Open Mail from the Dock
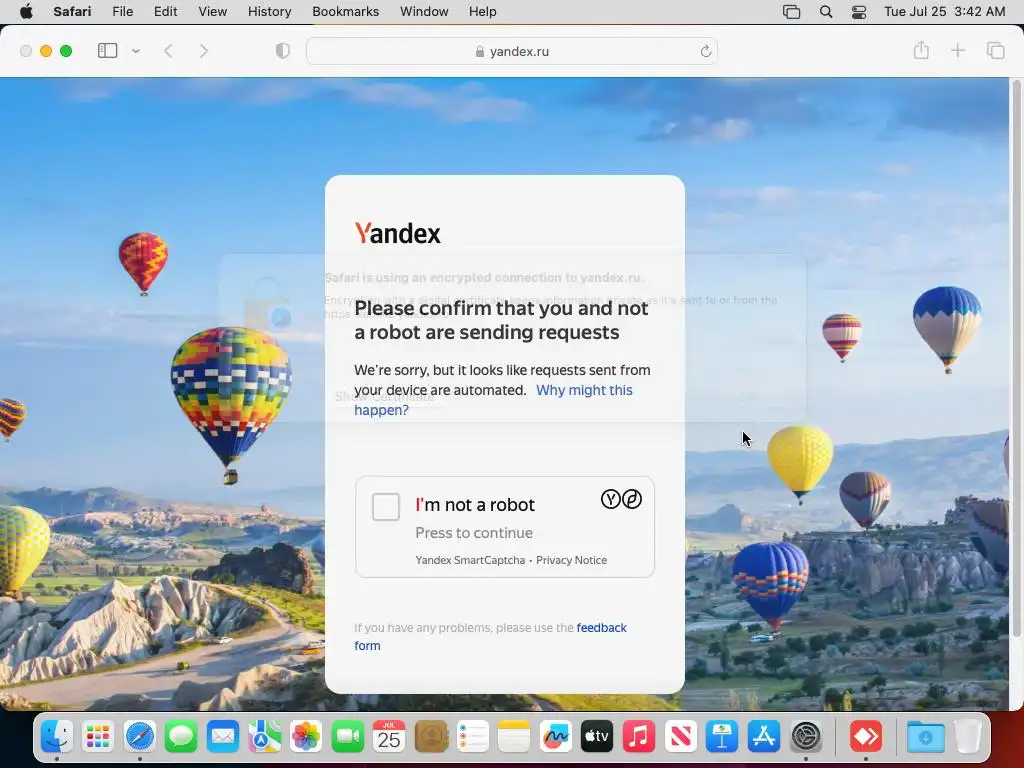The image size is (1024, 768). tap(223, 737)
